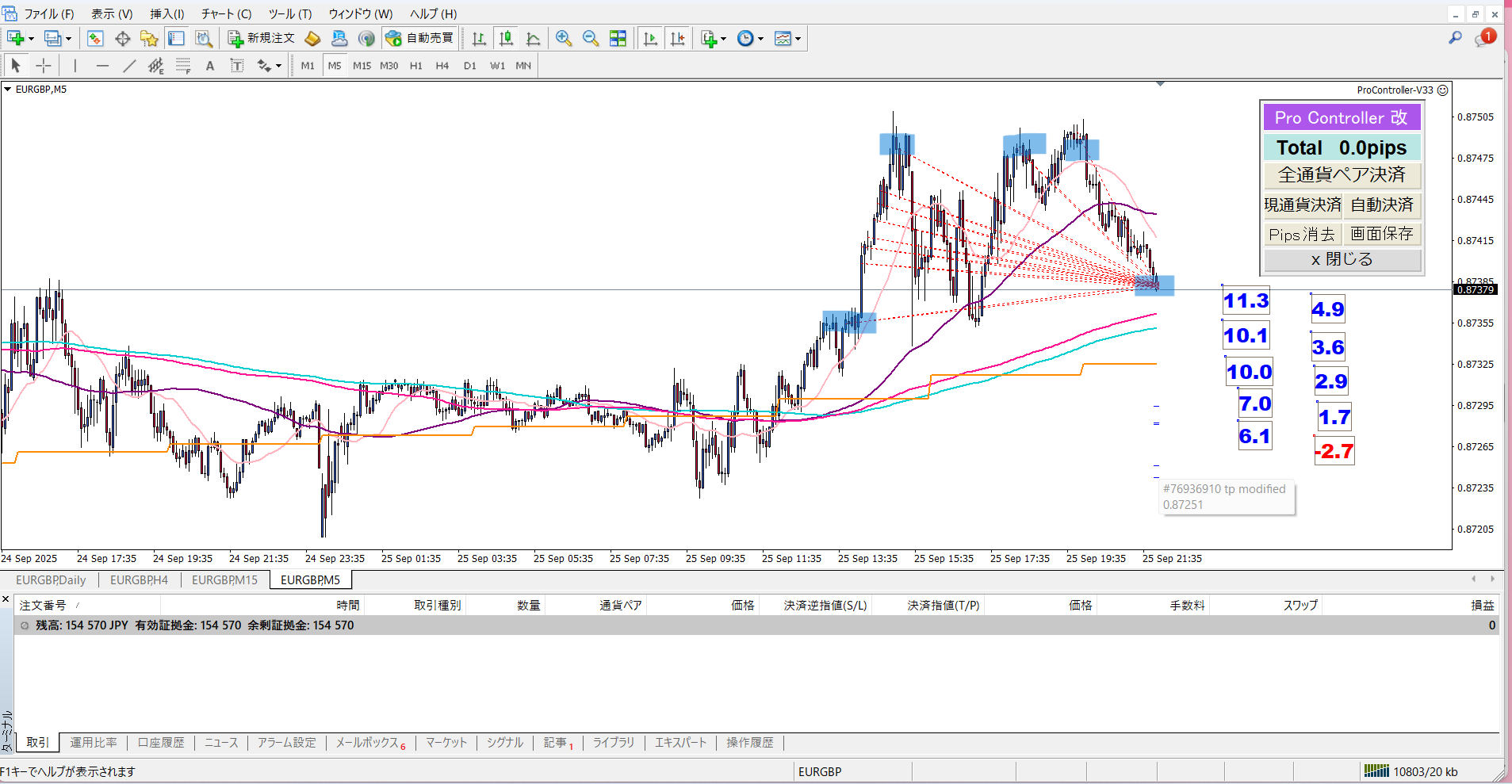Select the crosshair cursor tool
Viewport: 1512px width, 784px height.
(x=44, y=66)
